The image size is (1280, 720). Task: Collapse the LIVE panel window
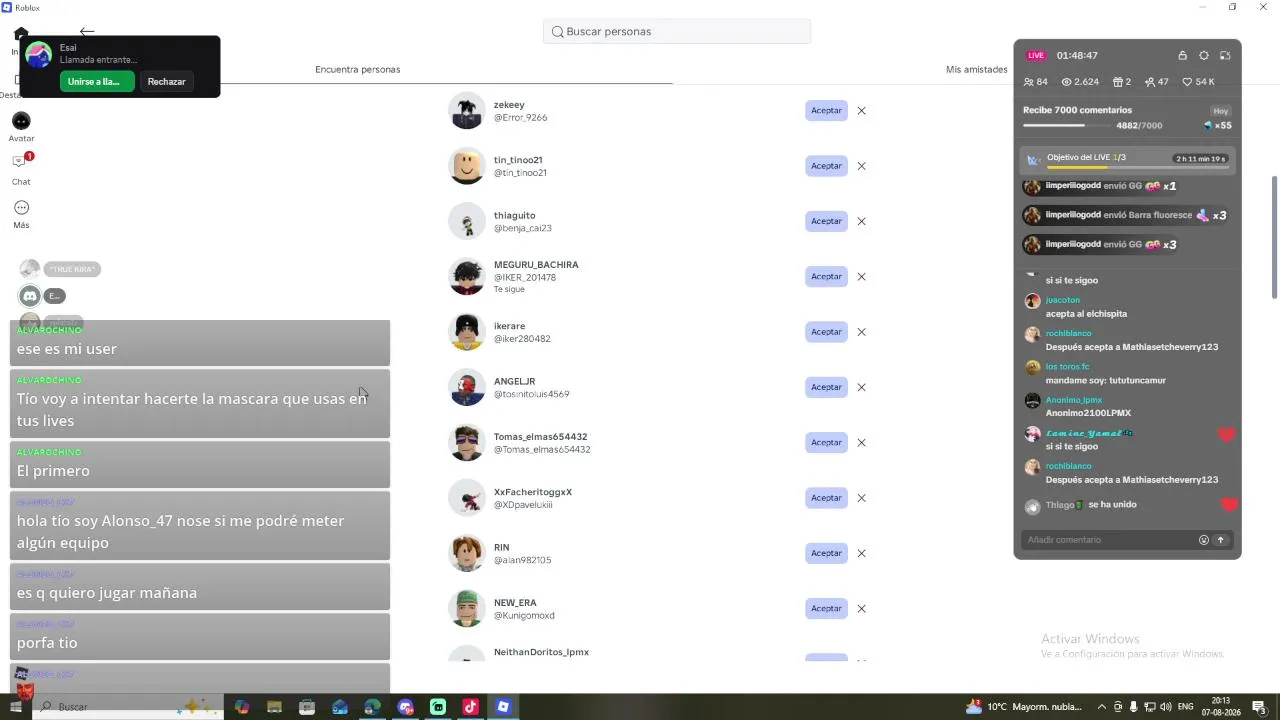click(x=1225, y=56)
